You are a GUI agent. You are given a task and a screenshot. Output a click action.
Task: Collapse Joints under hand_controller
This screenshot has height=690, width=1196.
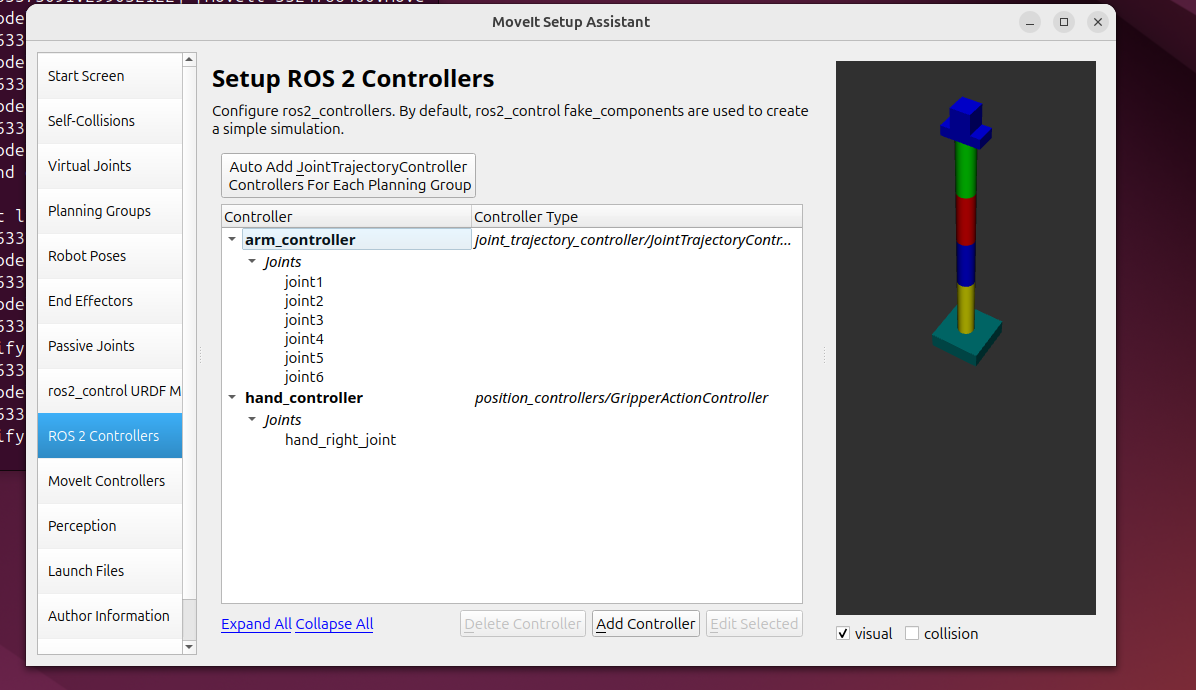pyautogui.click(x=252, y=419)
